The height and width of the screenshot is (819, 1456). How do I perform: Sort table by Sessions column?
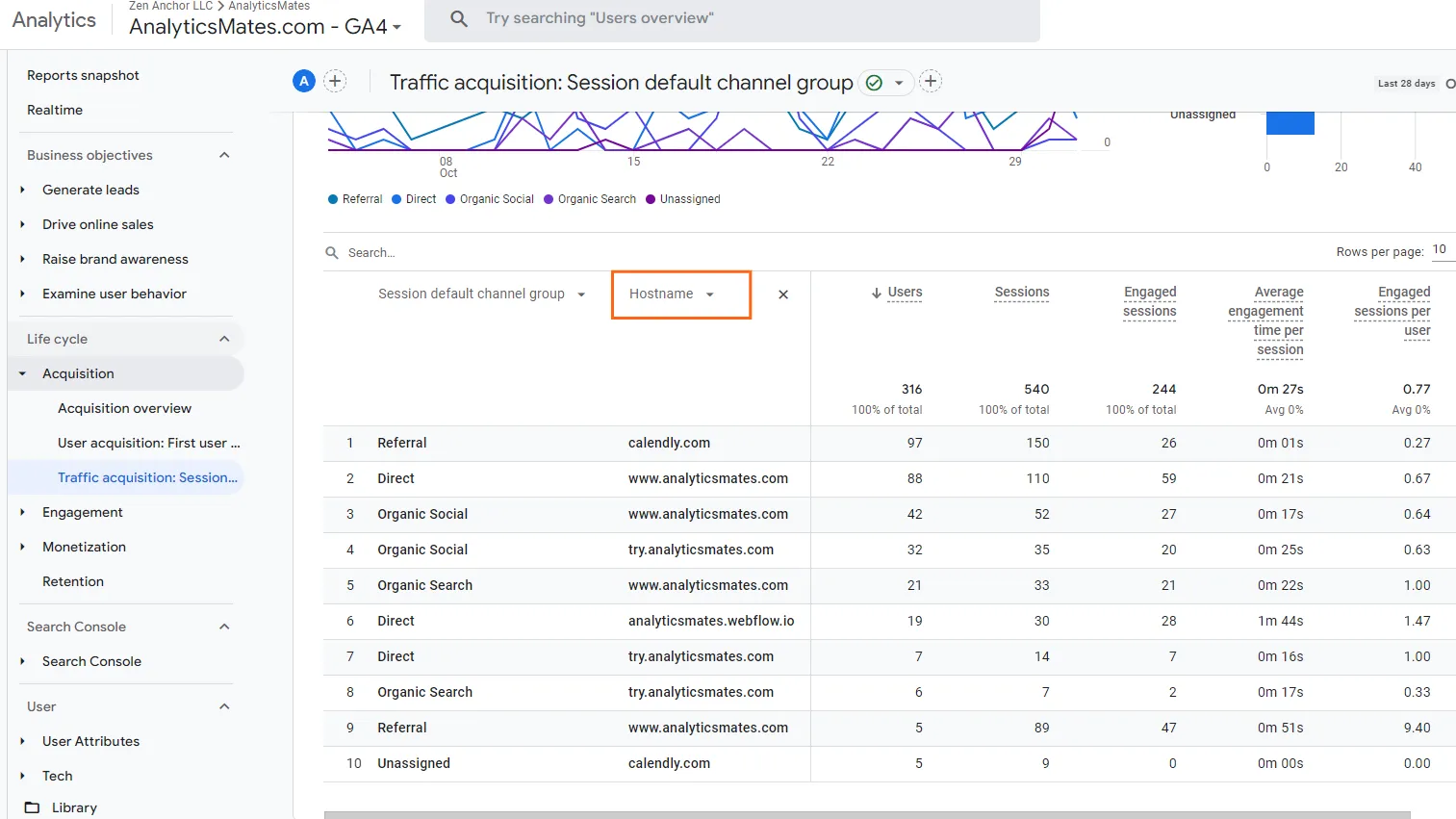[x=1022, y=293]
